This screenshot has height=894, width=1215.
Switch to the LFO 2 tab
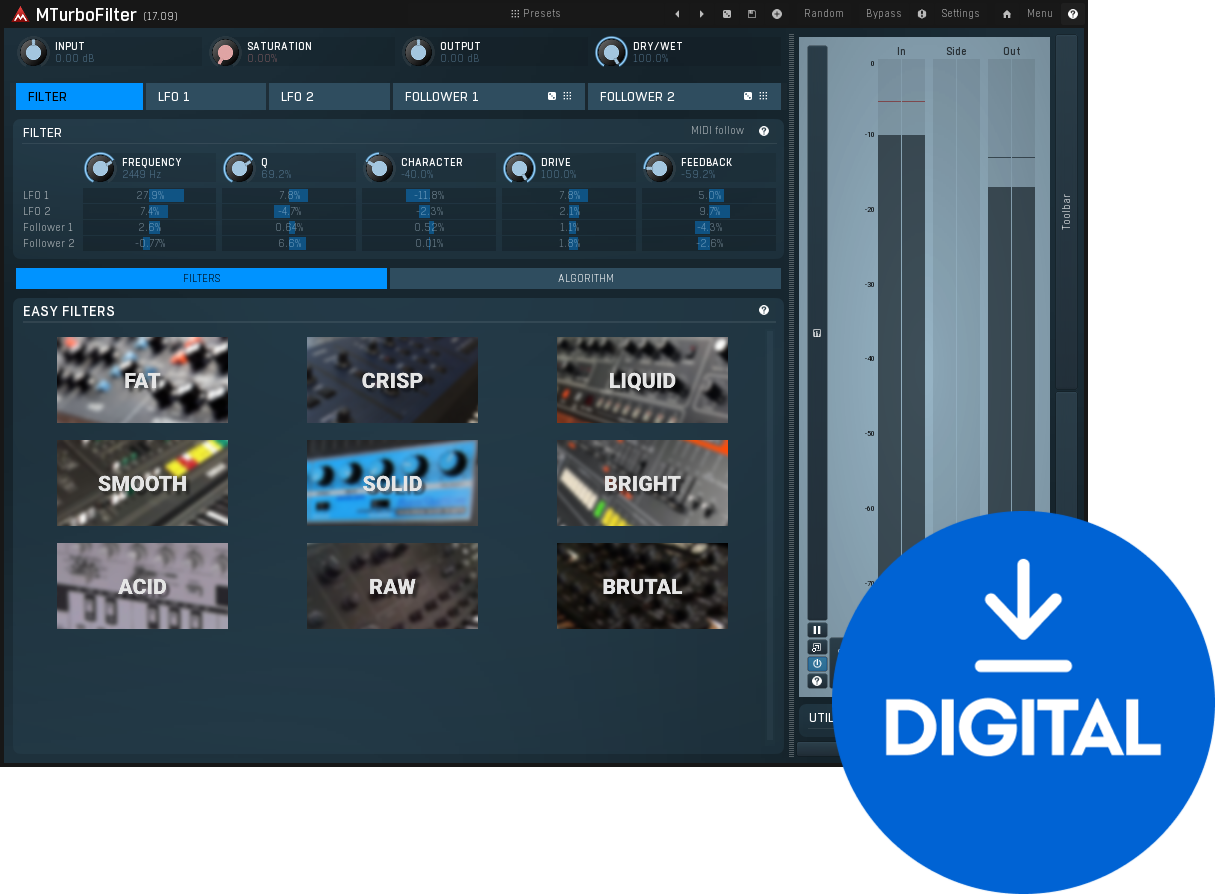tap(329, 97)
